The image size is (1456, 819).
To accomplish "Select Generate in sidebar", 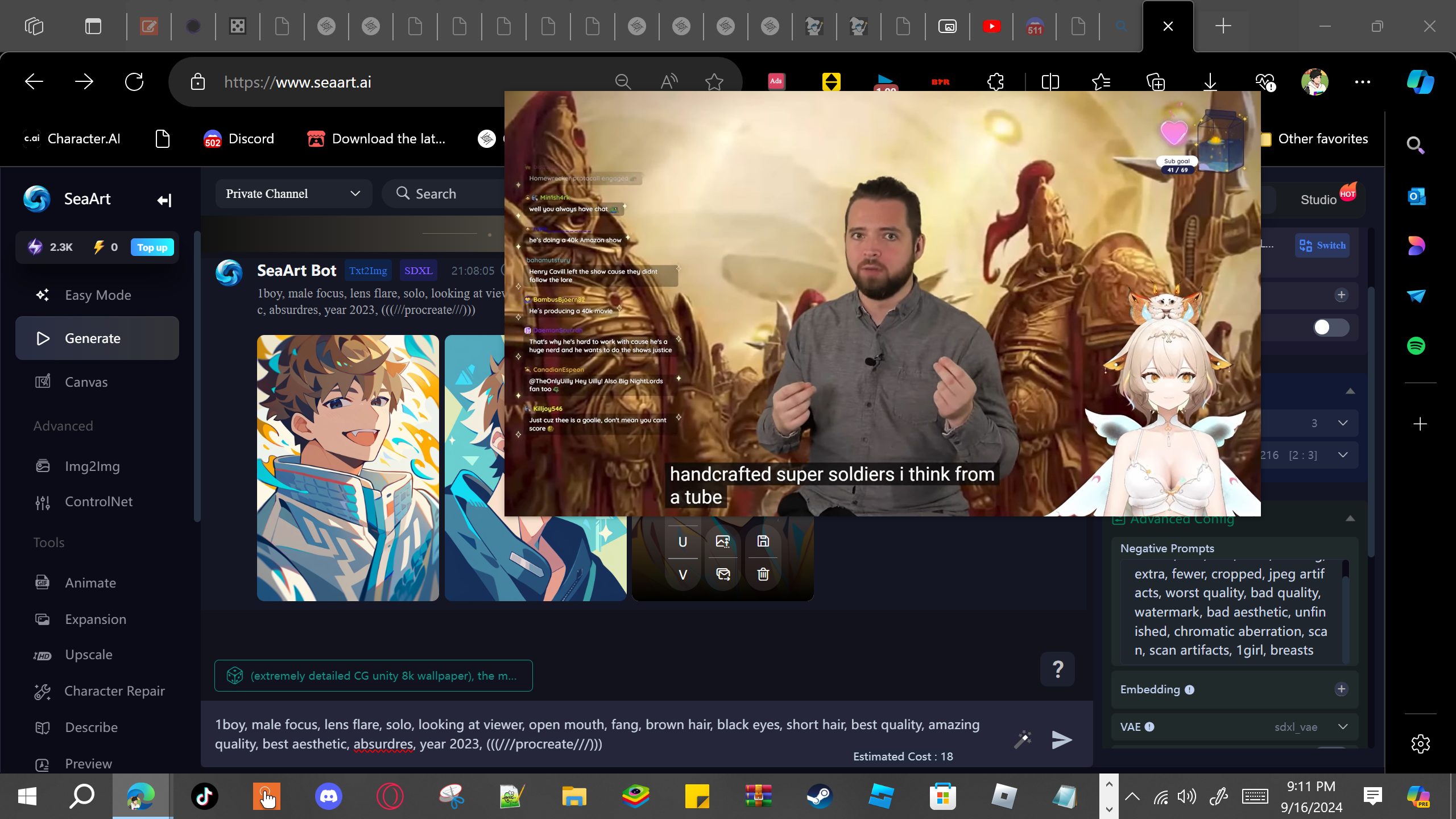I will 97,338.
